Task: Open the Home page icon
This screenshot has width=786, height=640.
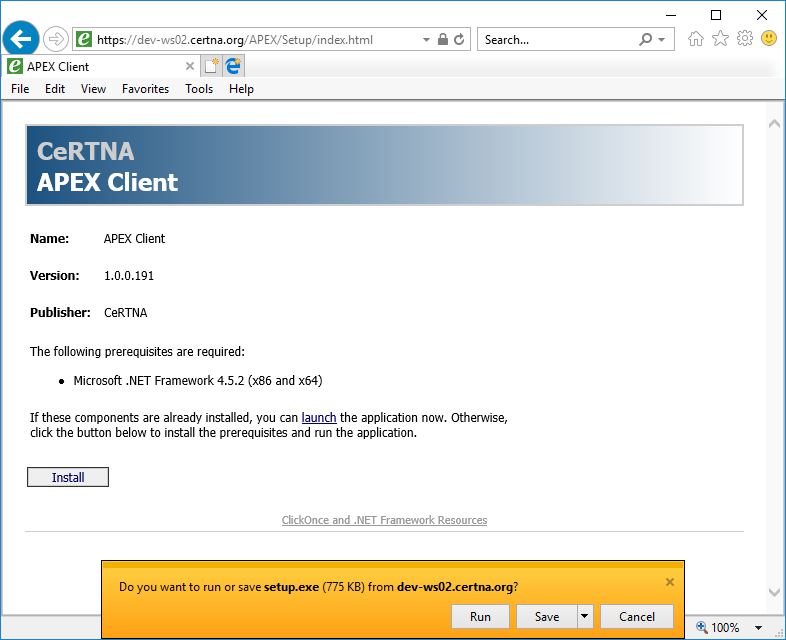Action: tap(696, 39)
